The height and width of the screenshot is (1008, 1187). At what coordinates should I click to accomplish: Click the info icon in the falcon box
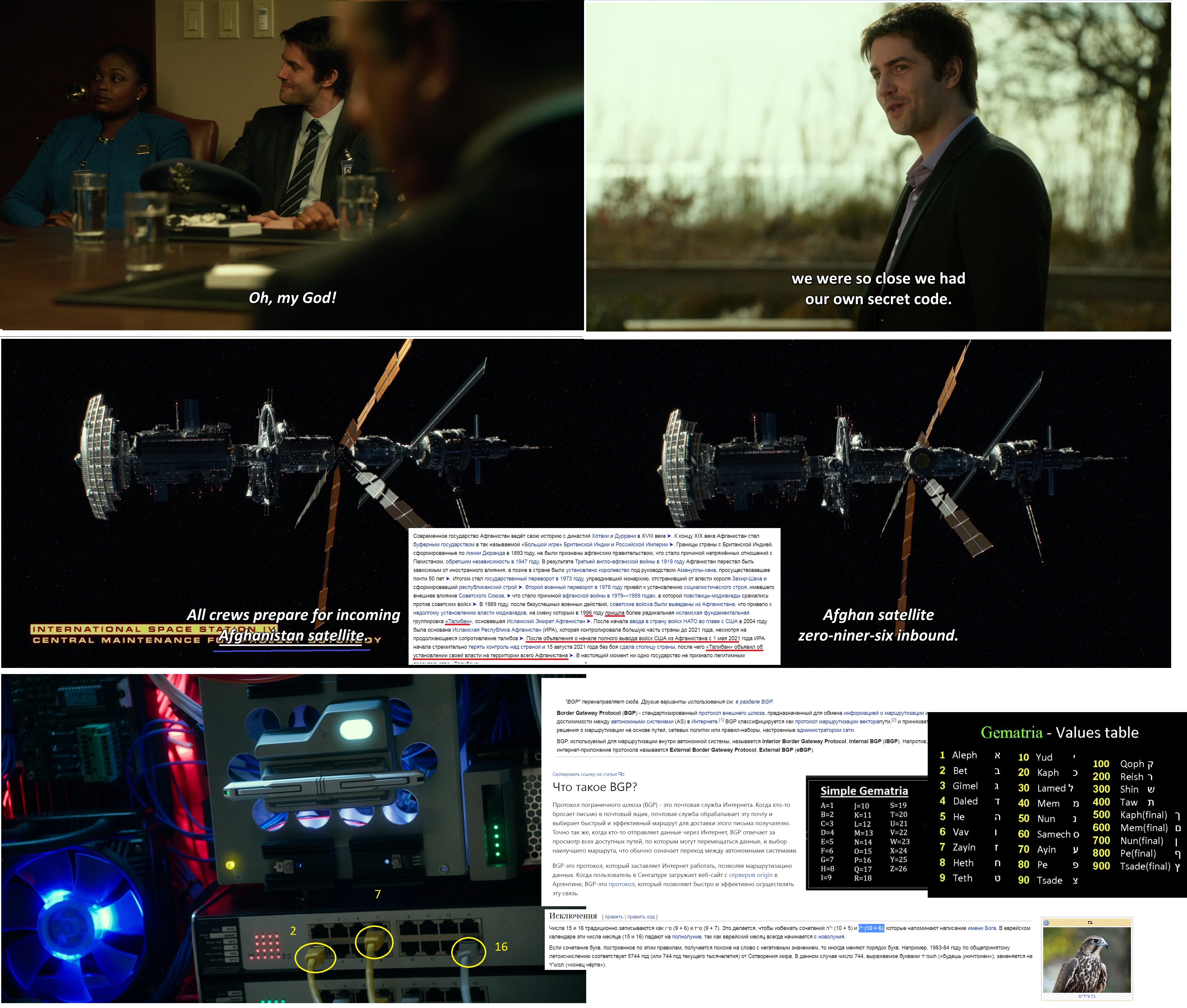(1047, 923)
